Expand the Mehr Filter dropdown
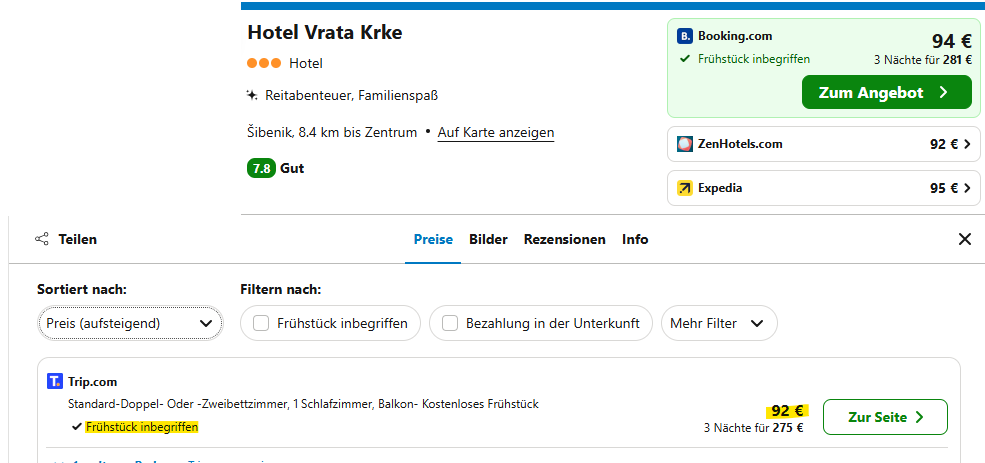985x463 pixels. click(718, 324)
